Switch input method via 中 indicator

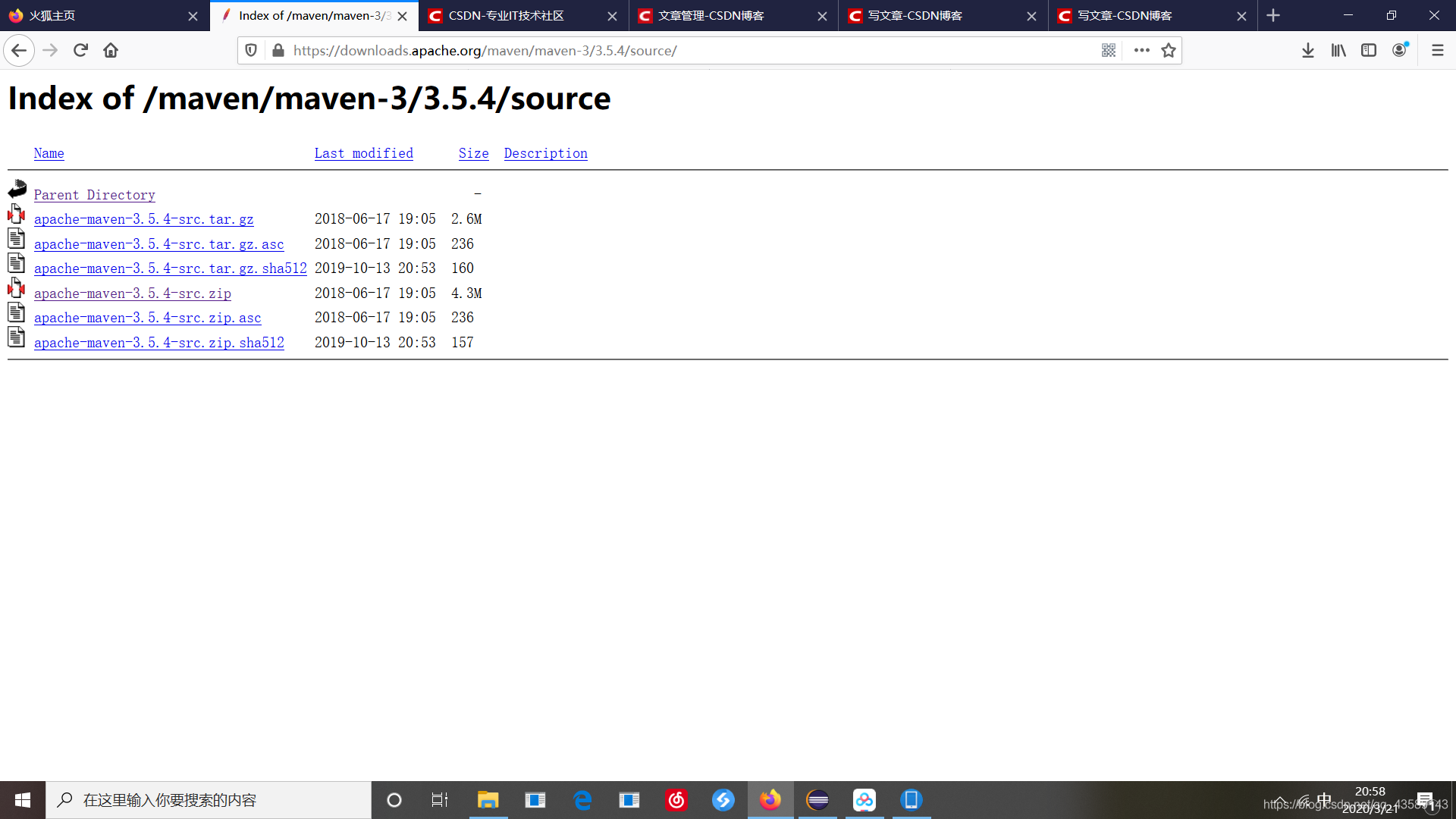(1325, 799)
